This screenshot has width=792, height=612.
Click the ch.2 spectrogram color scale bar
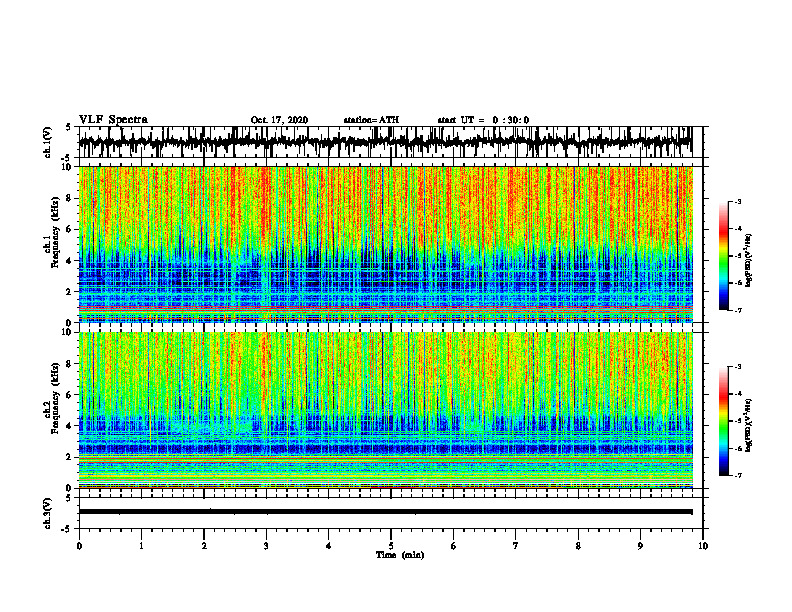point(723,421)
